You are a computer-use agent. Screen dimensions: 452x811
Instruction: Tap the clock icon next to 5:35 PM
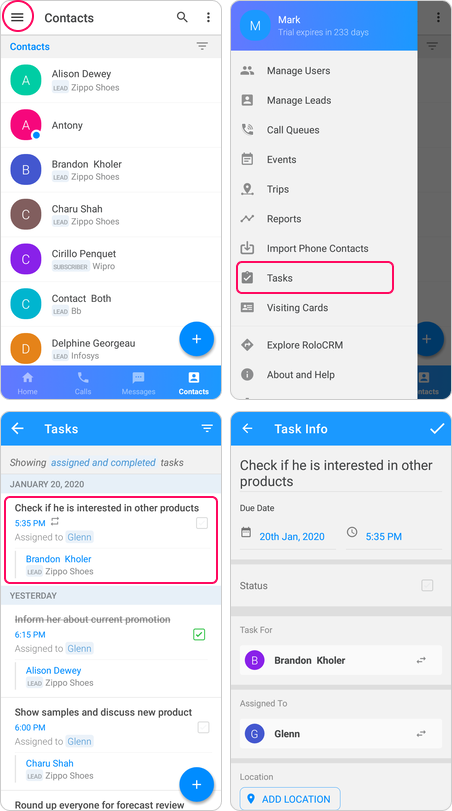(x=352, y=532)
